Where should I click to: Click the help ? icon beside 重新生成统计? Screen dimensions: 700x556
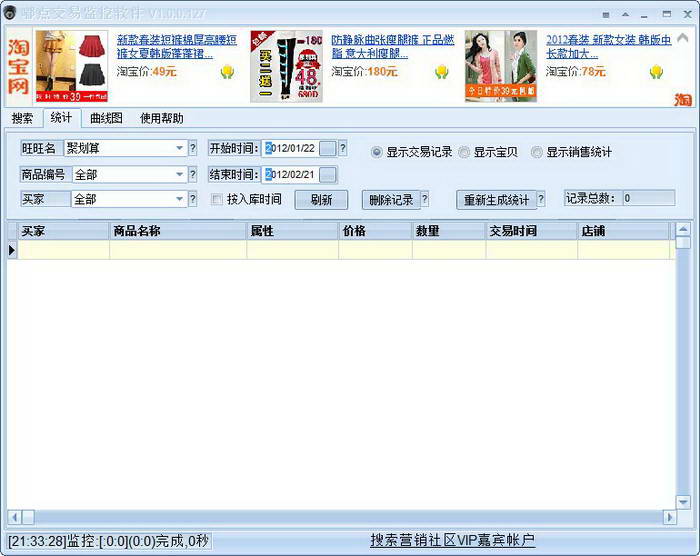[541, 199]
